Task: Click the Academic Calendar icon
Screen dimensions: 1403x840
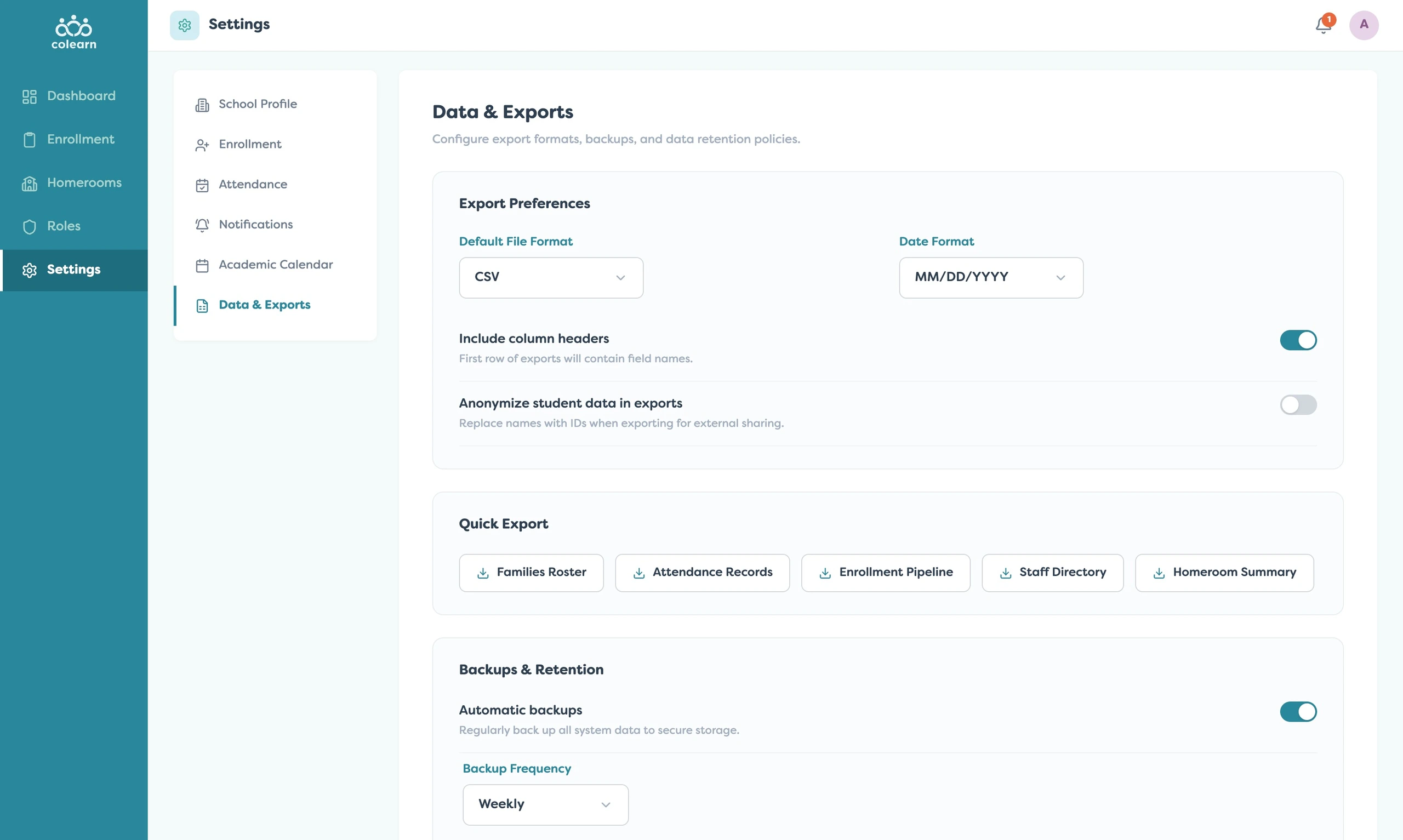Action: point(202,265)
